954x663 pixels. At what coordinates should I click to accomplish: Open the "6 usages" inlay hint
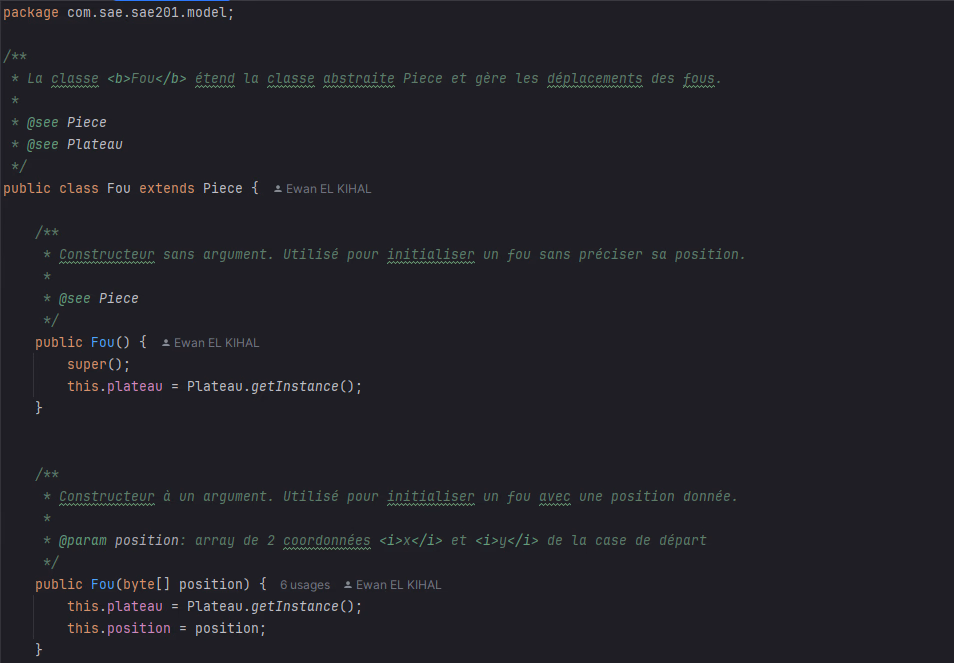tap(304, 585)
